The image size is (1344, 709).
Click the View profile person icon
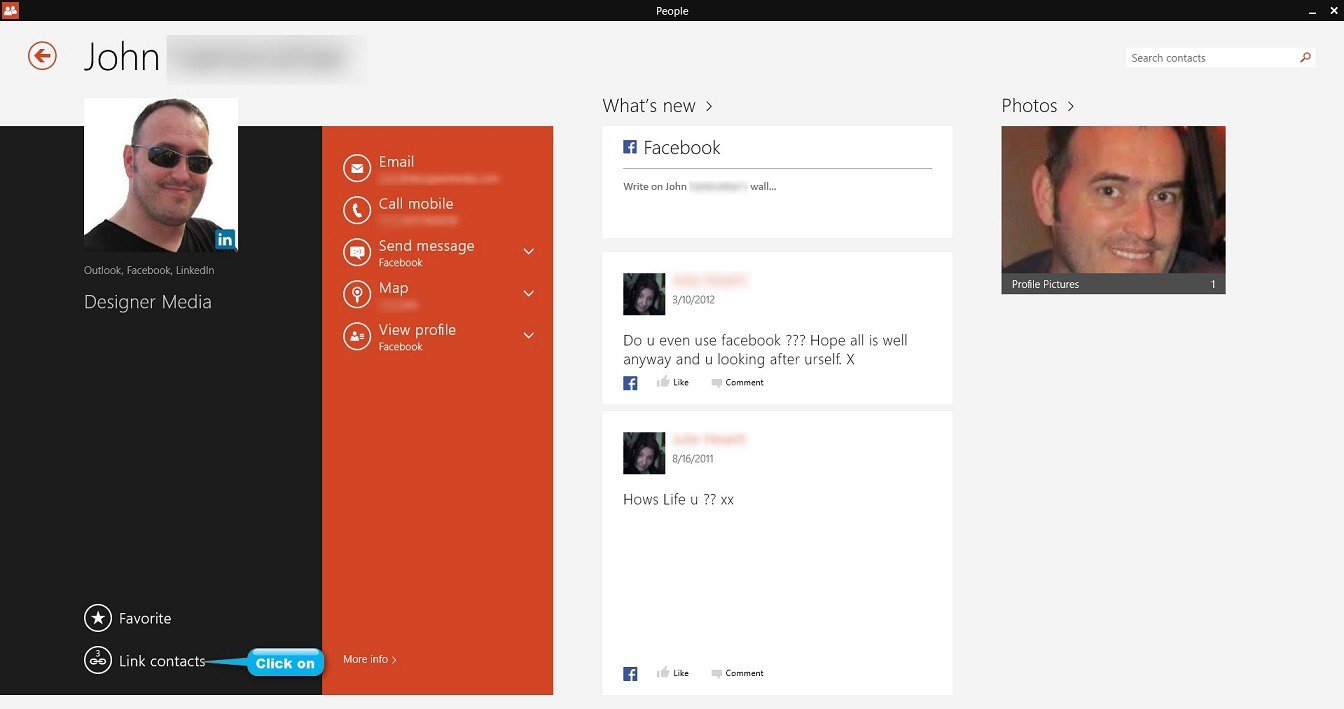[x=357, y=336]
